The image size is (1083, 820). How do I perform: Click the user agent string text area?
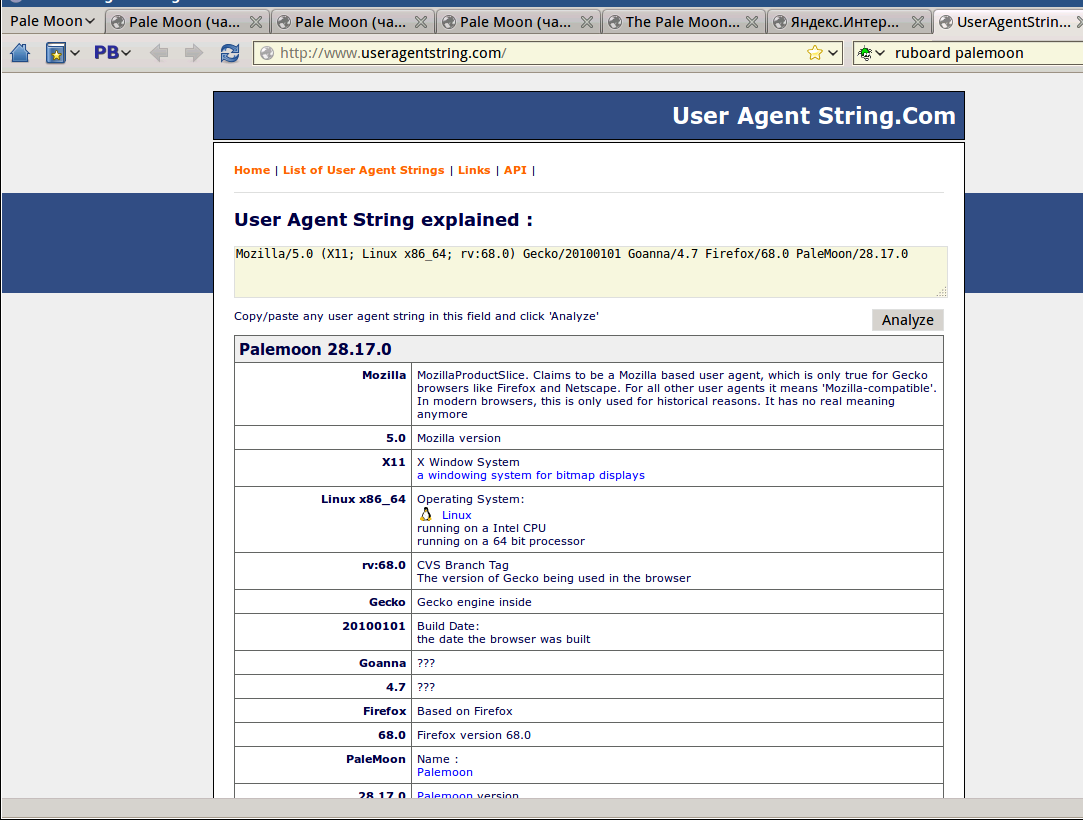tap(590, 271)
